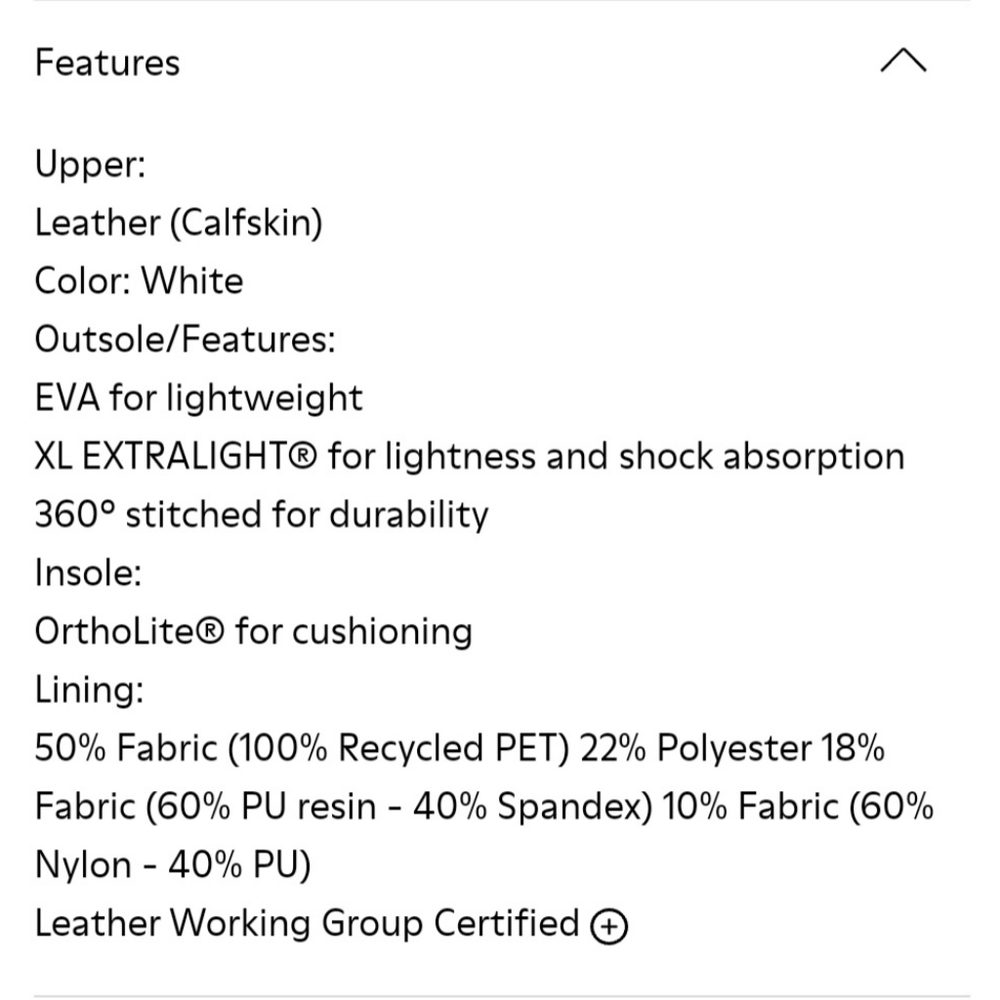
Task: Click the Leather Working Group Certified text
Action: [307, 923]
